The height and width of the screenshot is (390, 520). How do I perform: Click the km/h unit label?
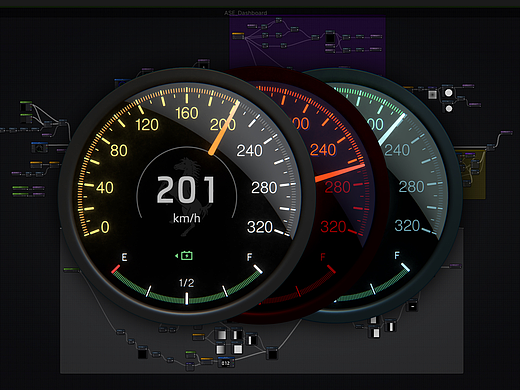[187, 218]
